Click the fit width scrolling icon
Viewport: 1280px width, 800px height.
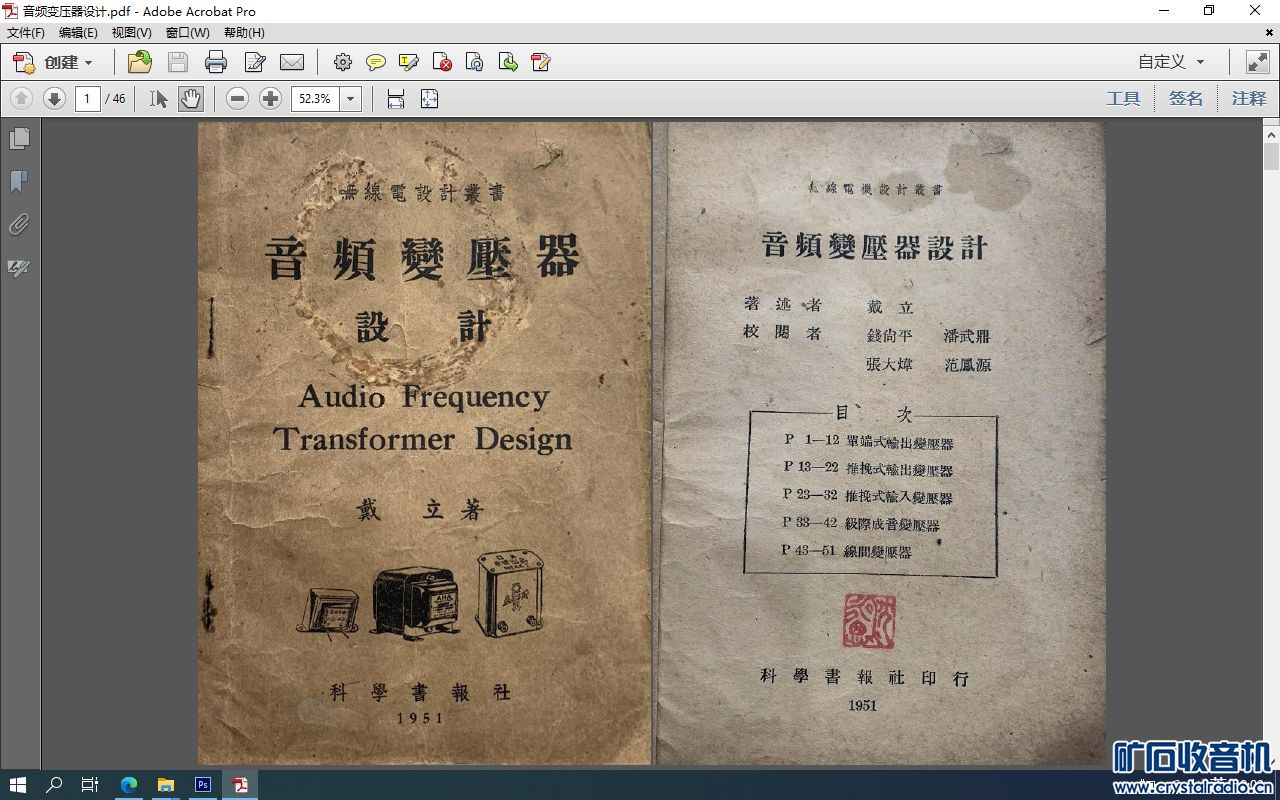(x=396, y=98)
